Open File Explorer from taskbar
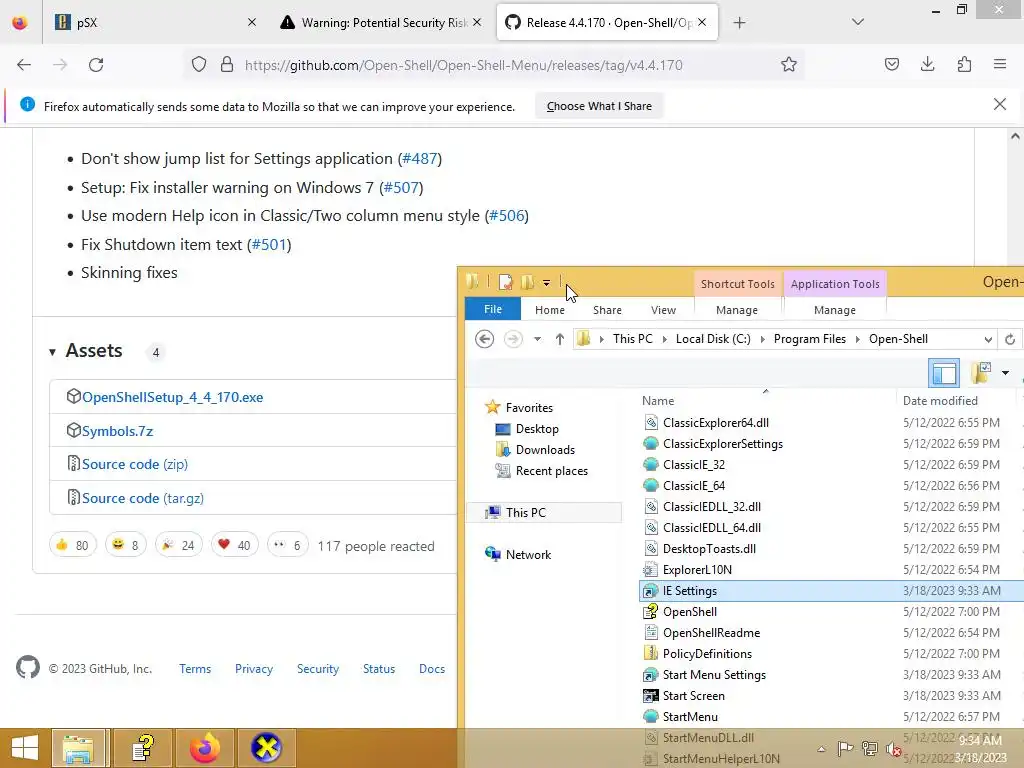1024x768 pixels. pyautogui.click(x=79, y=748)
